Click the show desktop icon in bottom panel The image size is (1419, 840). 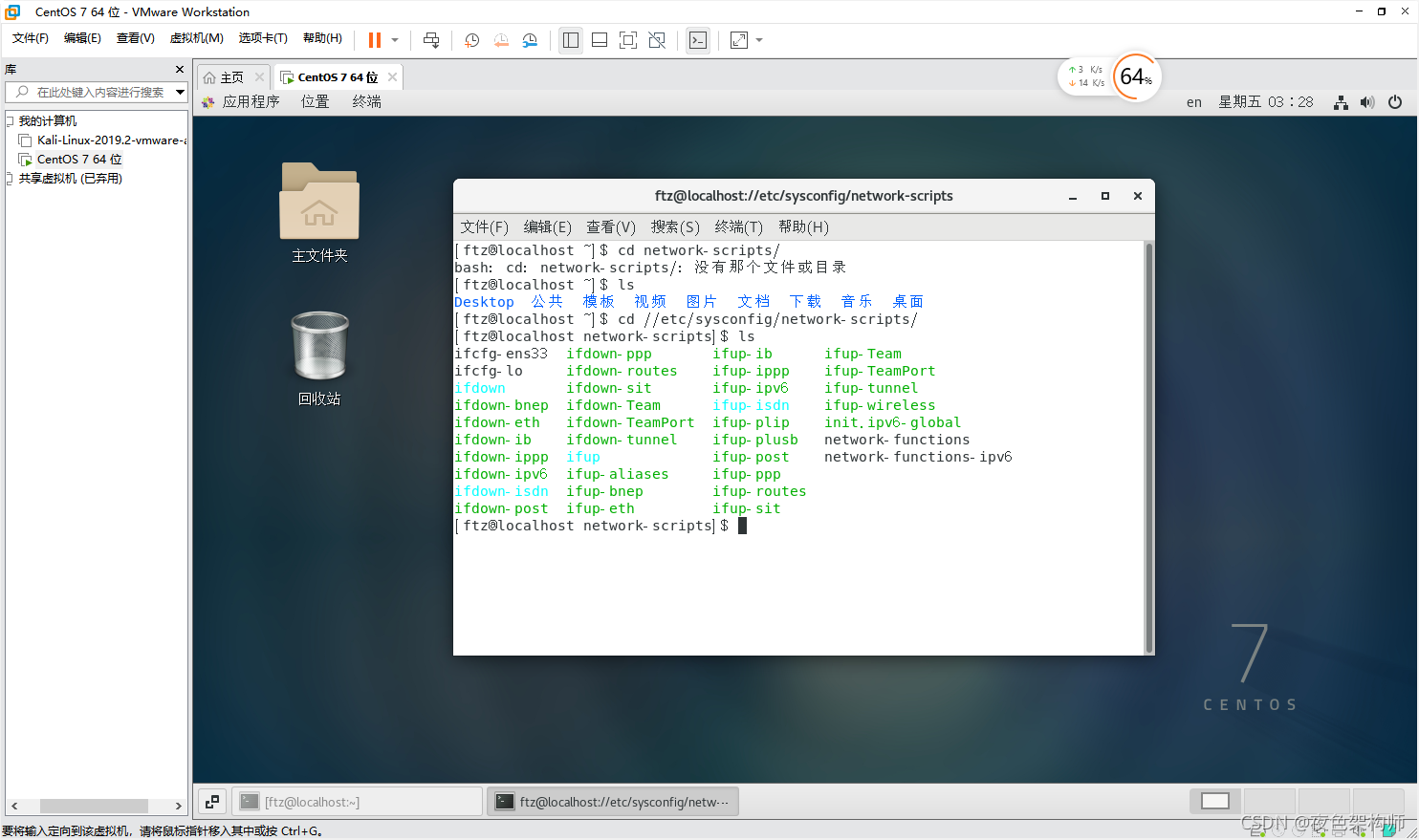coord(212,802)
